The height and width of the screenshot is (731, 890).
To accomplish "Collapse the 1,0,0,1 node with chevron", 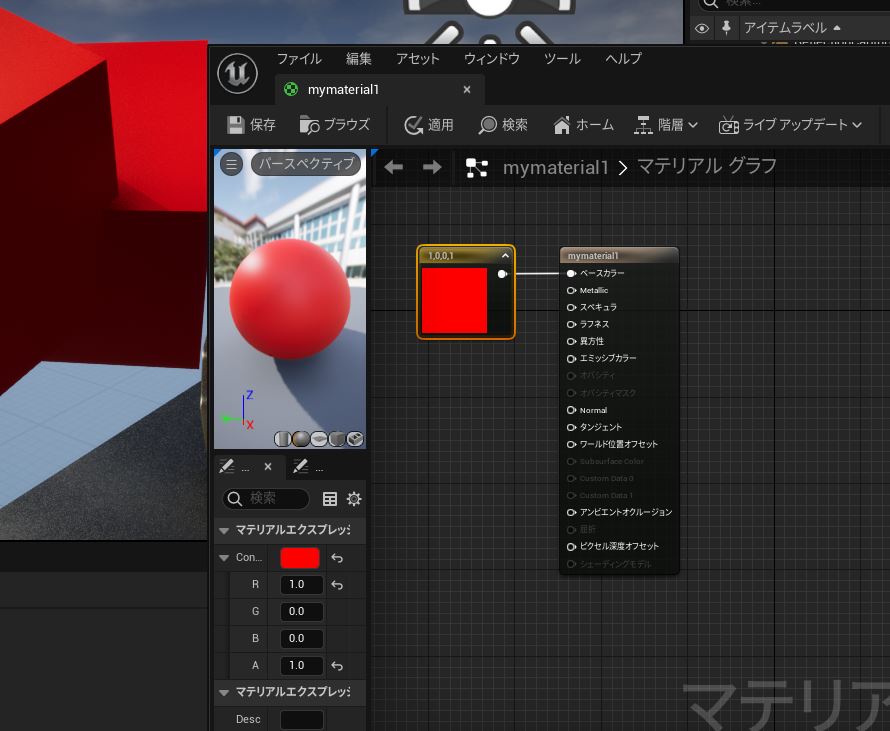I will coord(505,256).
